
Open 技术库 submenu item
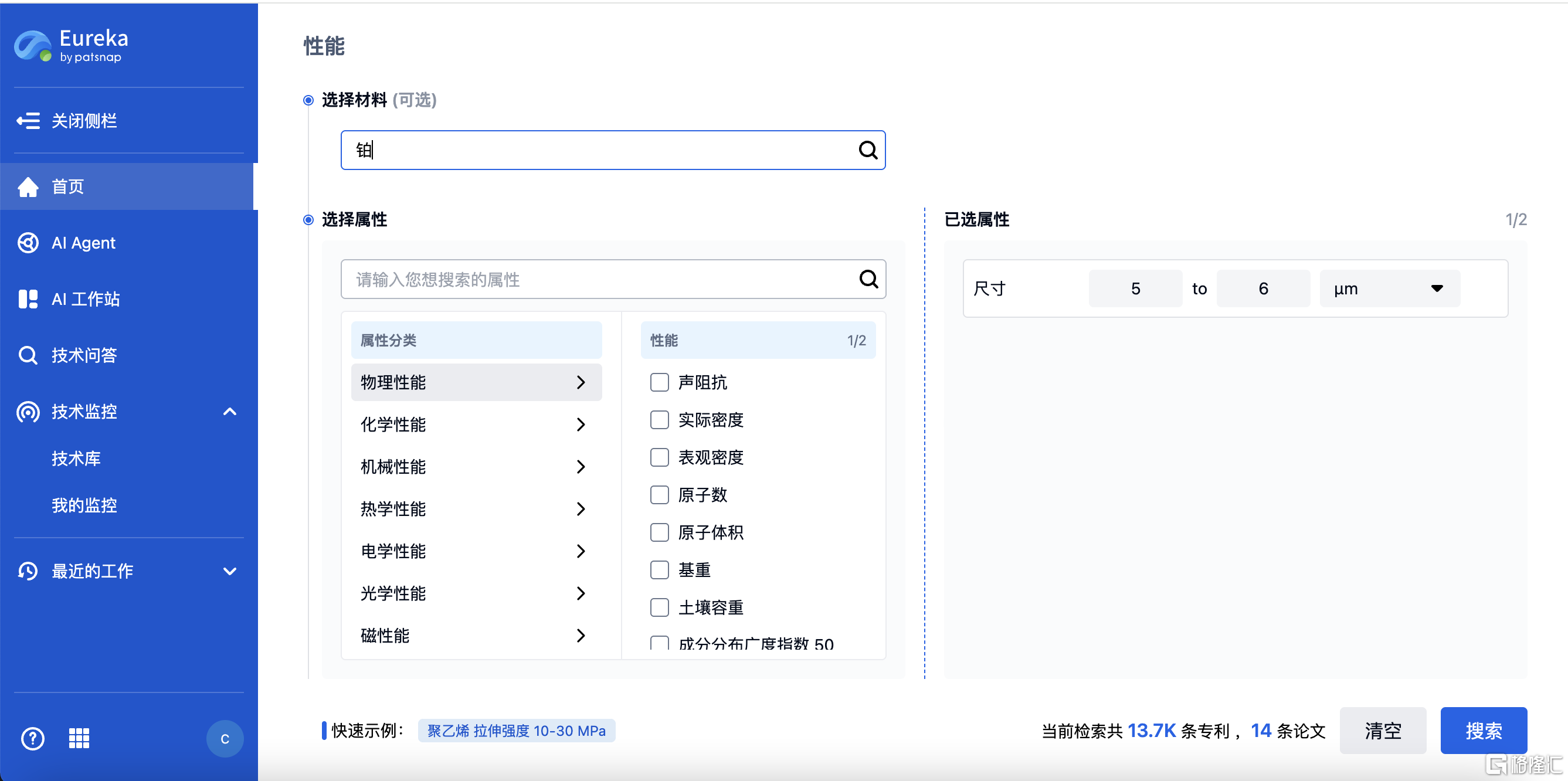[76, 459]
